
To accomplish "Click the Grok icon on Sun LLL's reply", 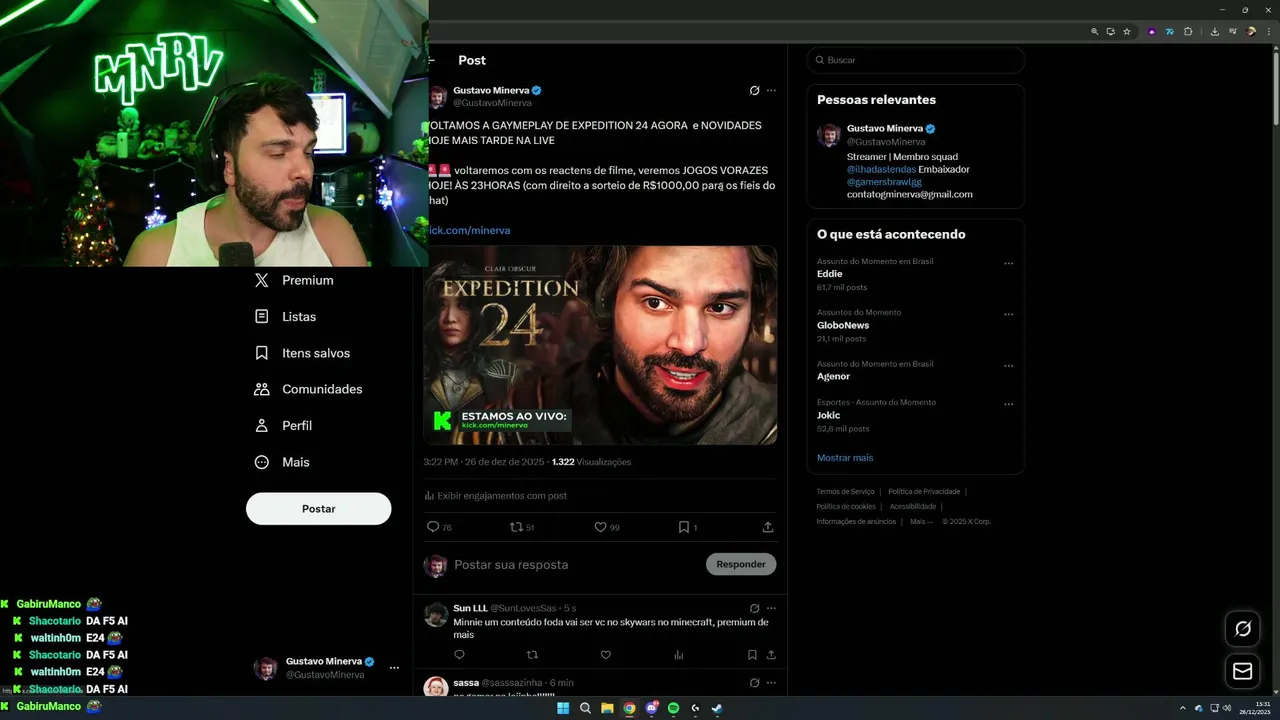I will (754, 608).
